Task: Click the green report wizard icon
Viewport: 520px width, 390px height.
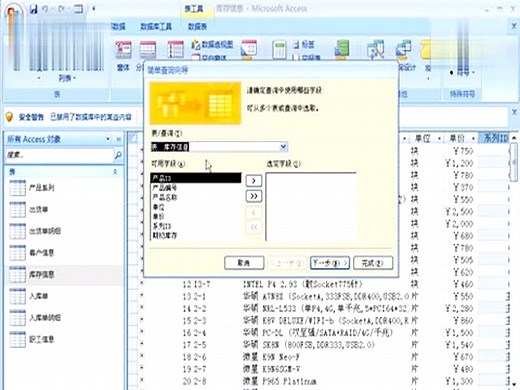Action: click(x=342, y=49)
